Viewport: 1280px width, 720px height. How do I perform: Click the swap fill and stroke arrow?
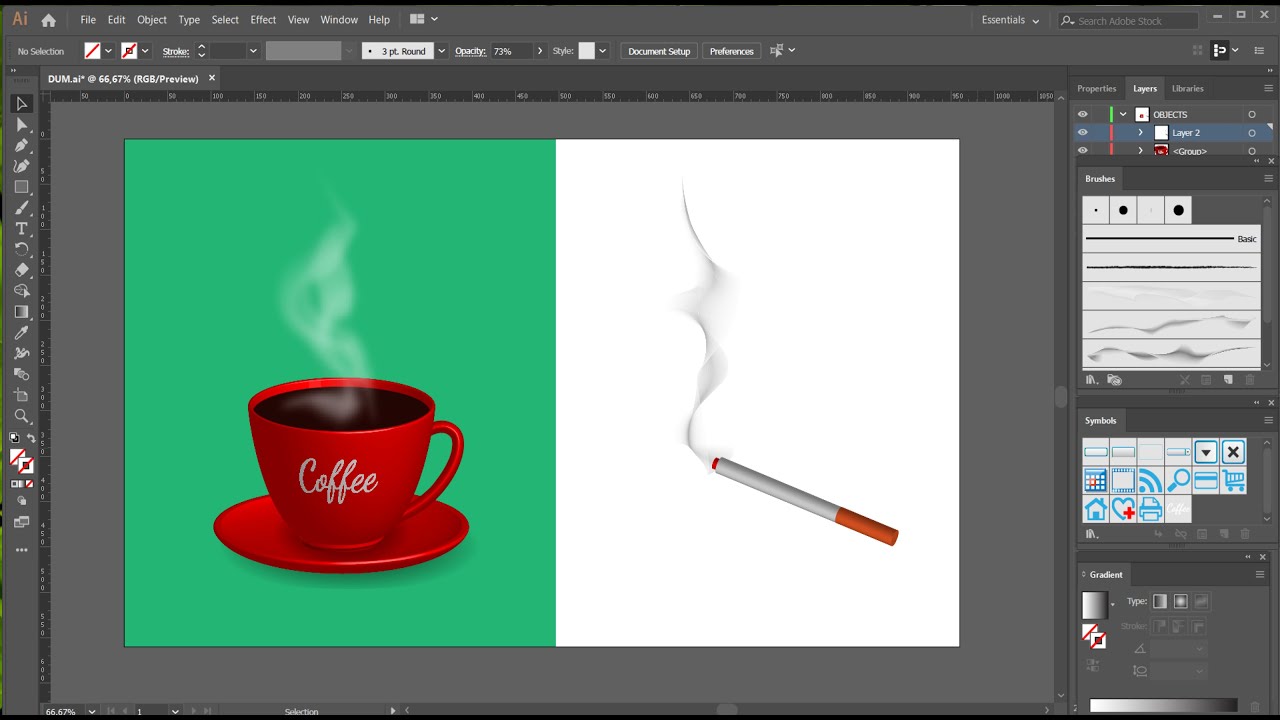click(x=31, y=438)
